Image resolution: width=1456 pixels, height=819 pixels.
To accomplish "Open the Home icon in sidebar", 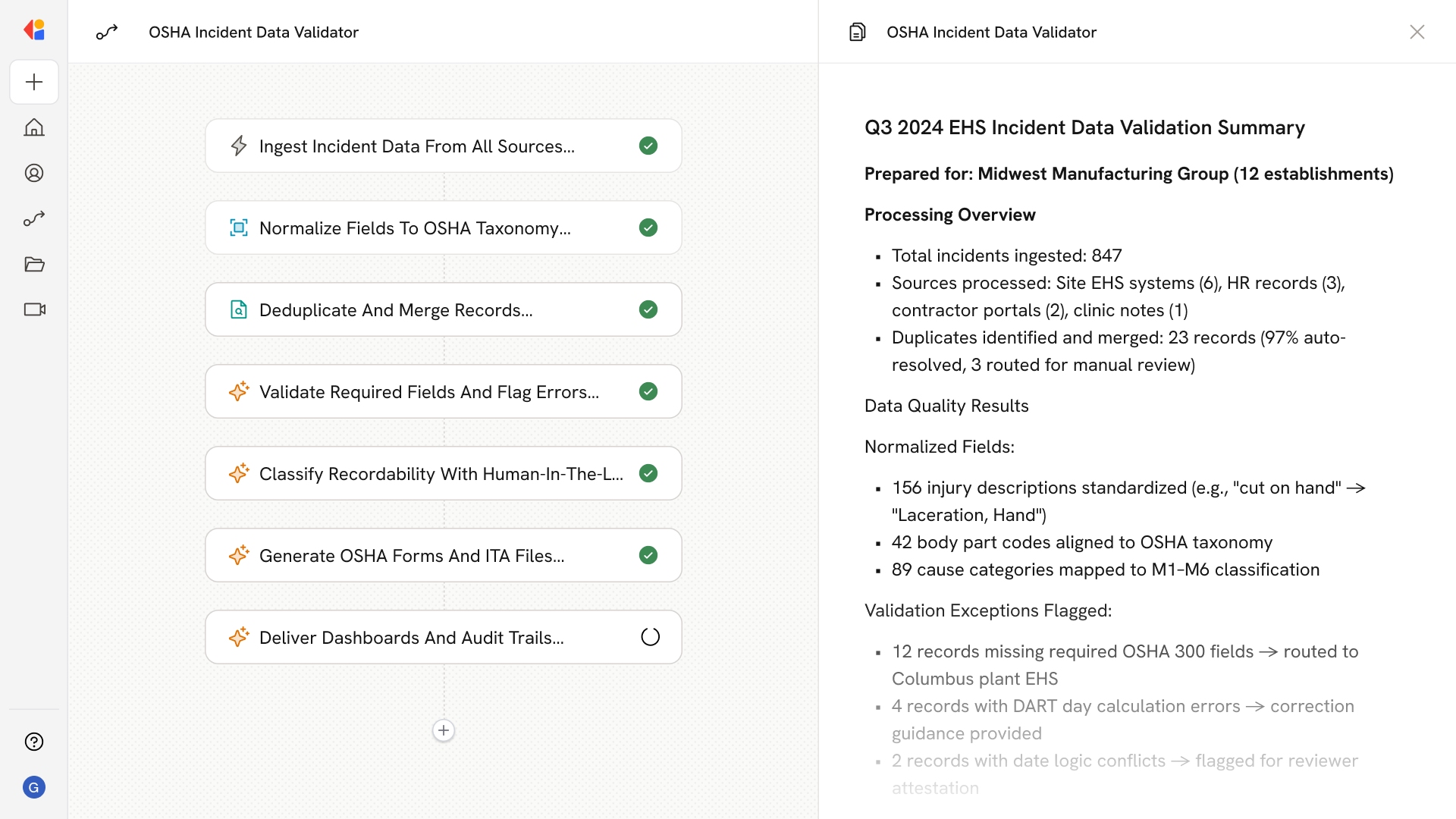I will click(x=34, y=127).
